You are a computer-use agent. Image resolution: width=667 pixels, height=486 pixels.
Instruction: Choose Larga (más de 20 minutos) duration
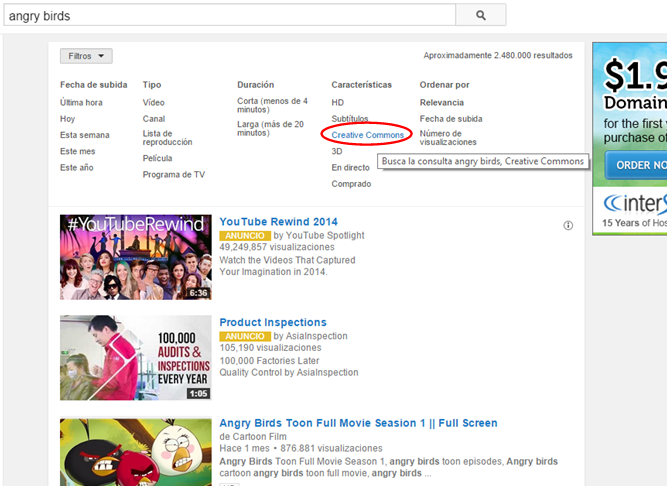coord(271,128)
